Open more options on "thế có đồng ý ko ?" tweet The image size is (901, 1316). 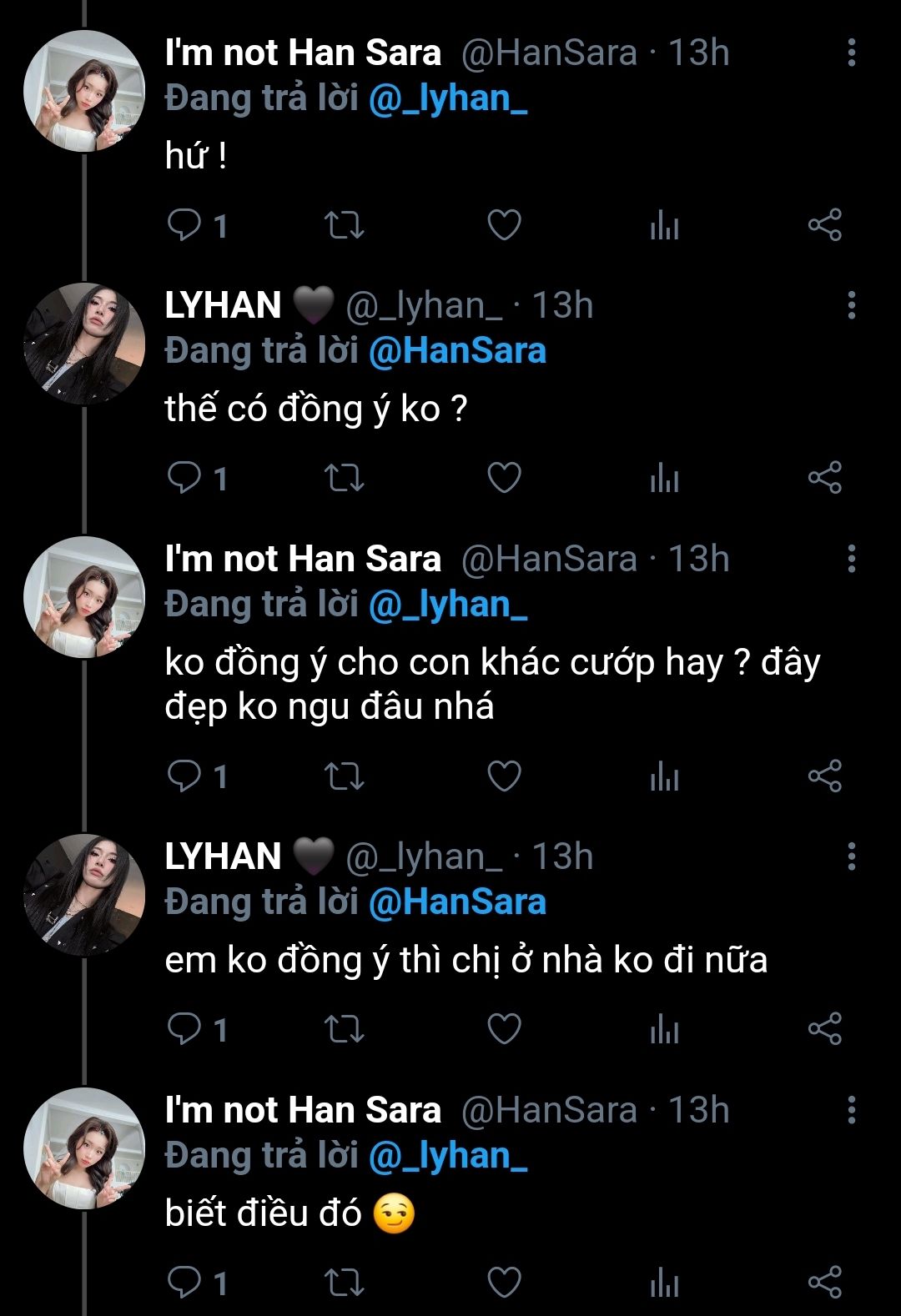click(x=851, y=305)
